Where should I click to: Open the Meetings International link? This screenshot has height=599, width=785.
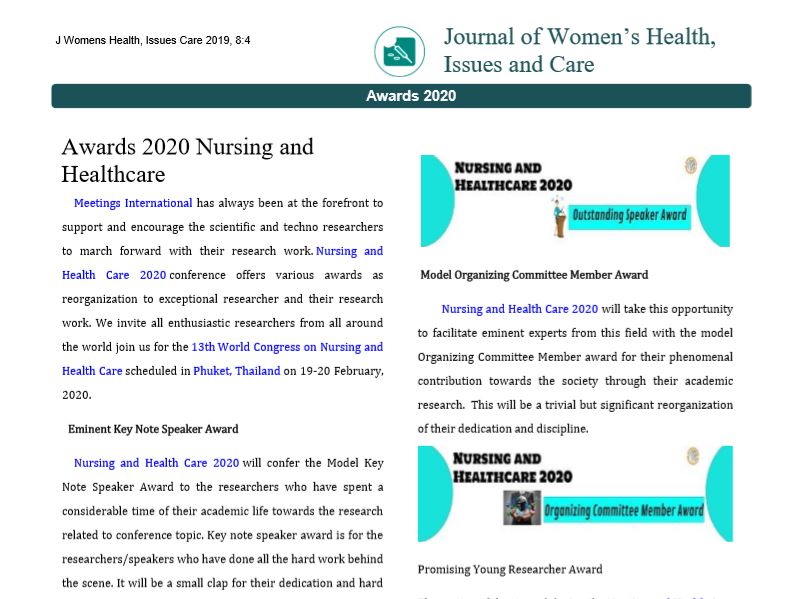click(133, 203)
